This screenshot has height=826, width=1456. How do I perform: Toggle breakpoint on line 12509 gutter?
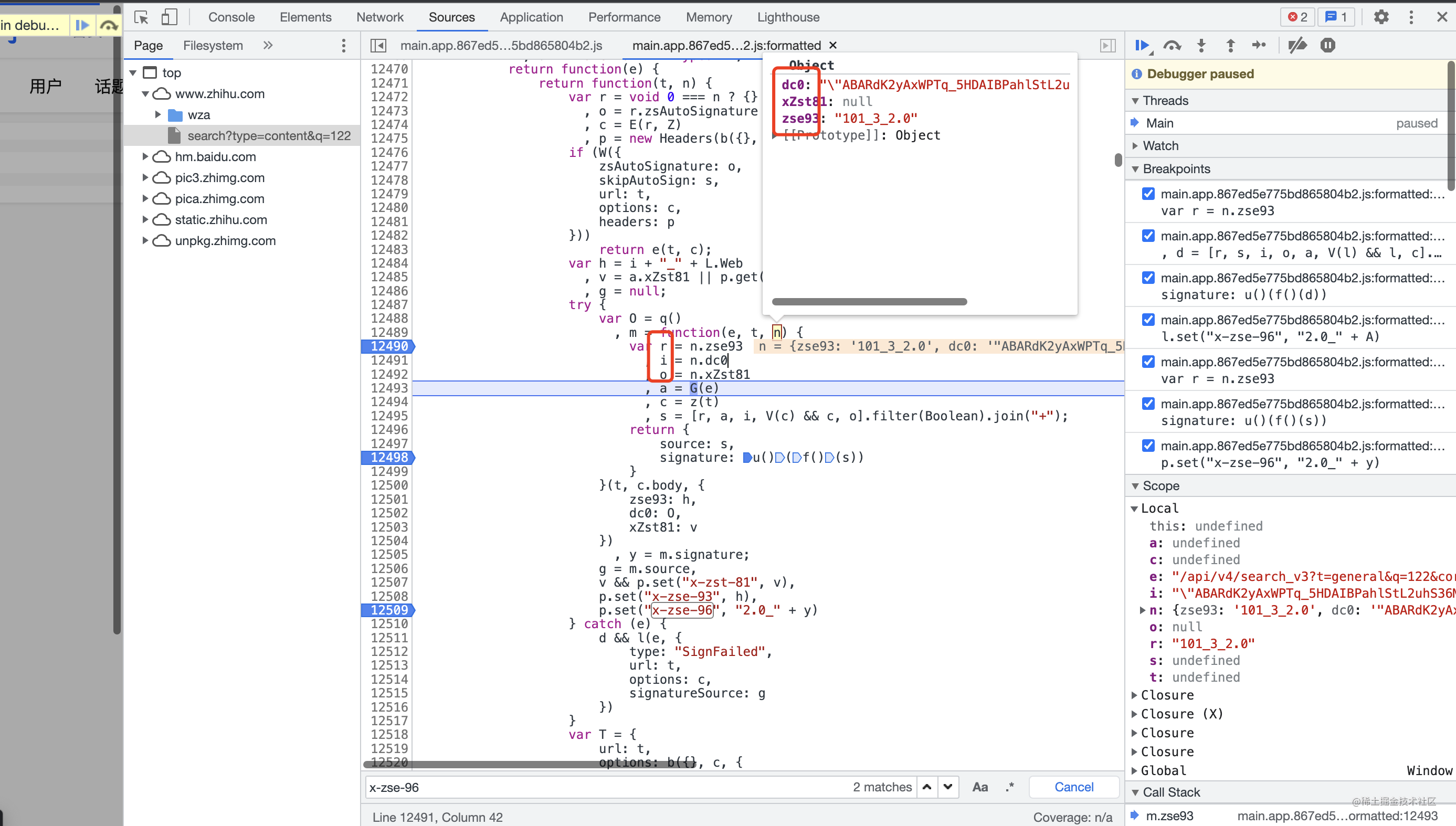tap(388, 610)
